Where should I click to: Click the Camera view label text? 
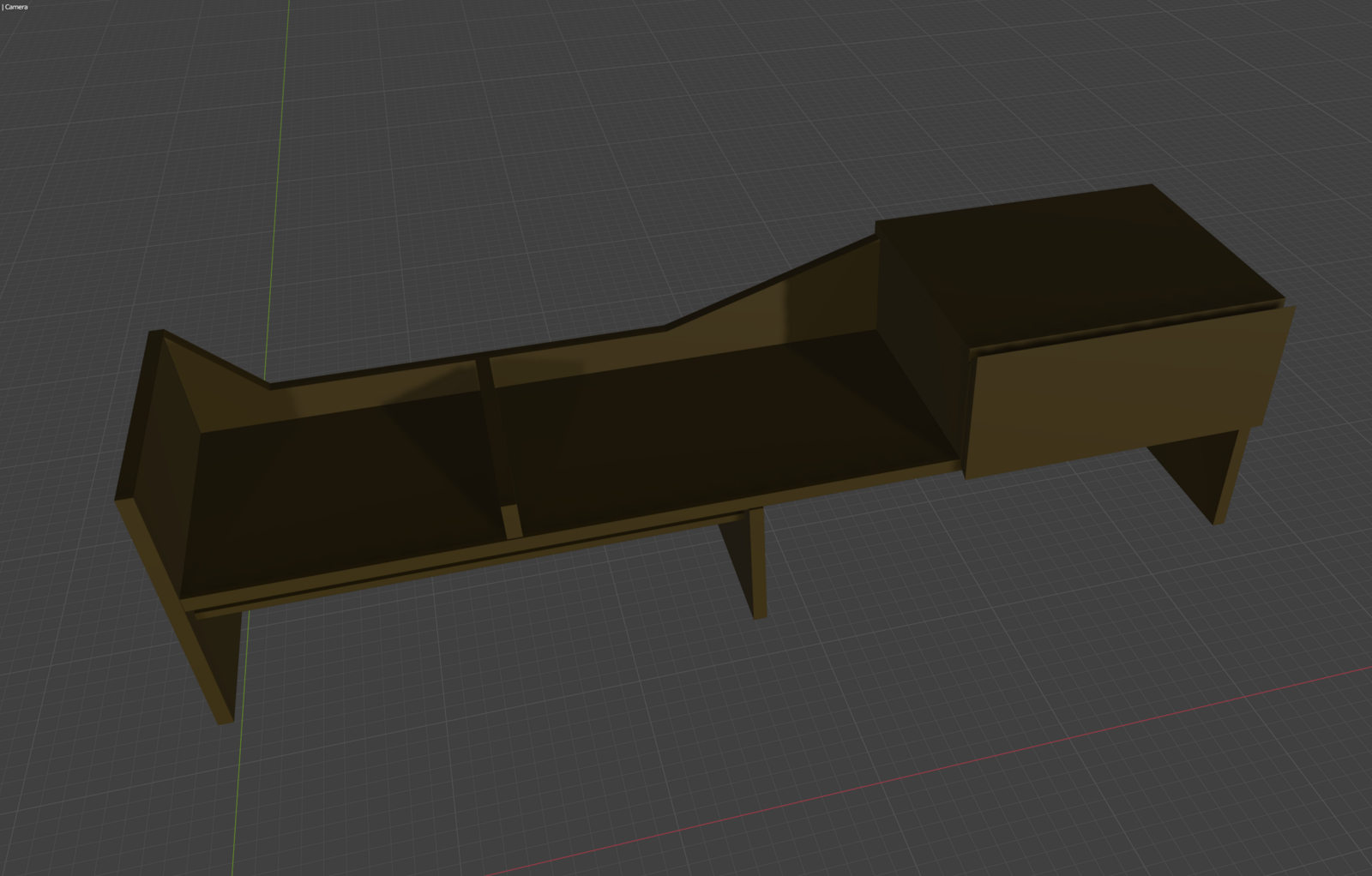coord(15,7)
